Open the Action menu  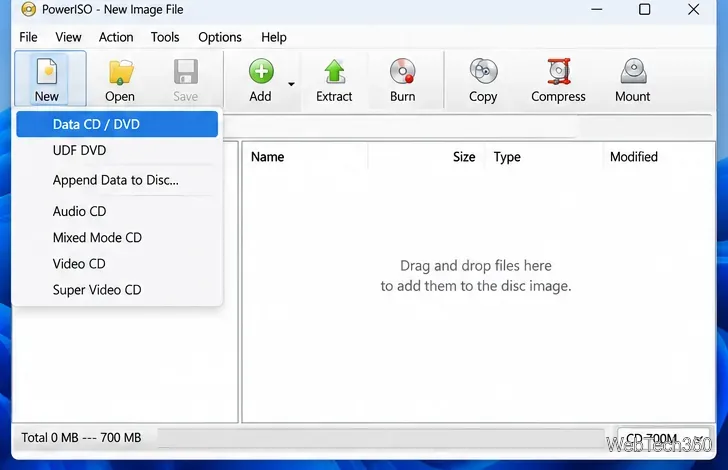point(116,37)
